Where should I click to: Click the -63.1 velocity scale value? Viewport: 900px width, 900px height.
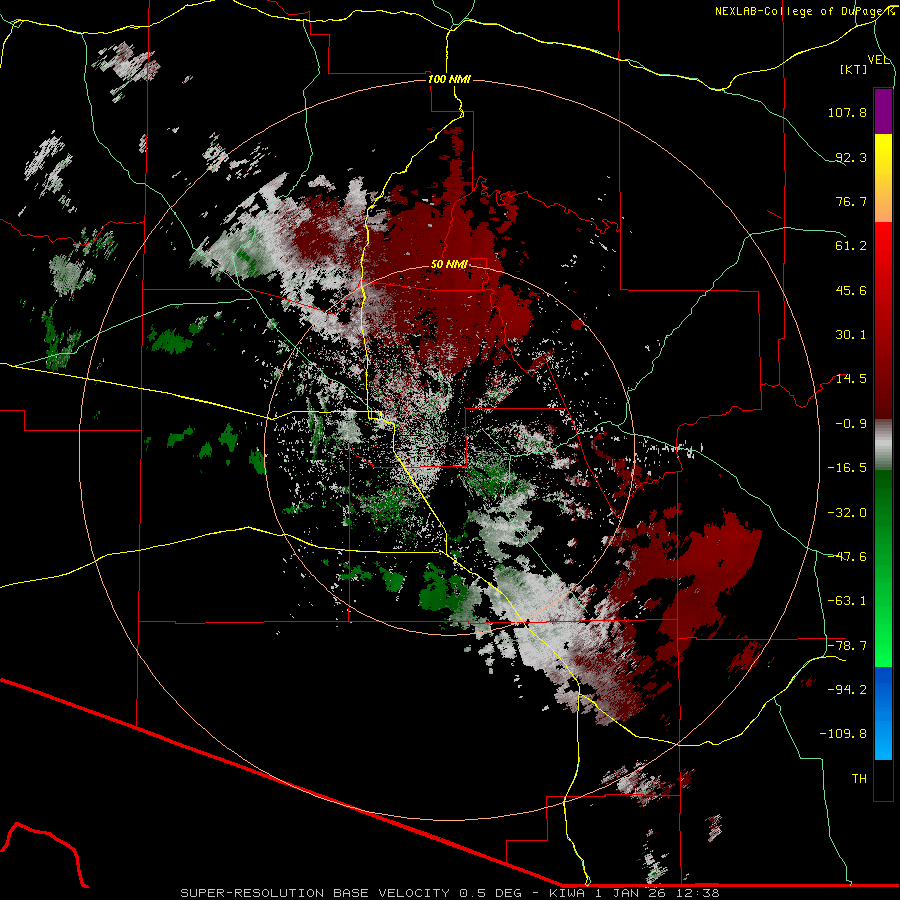click(x=847, y=601)
